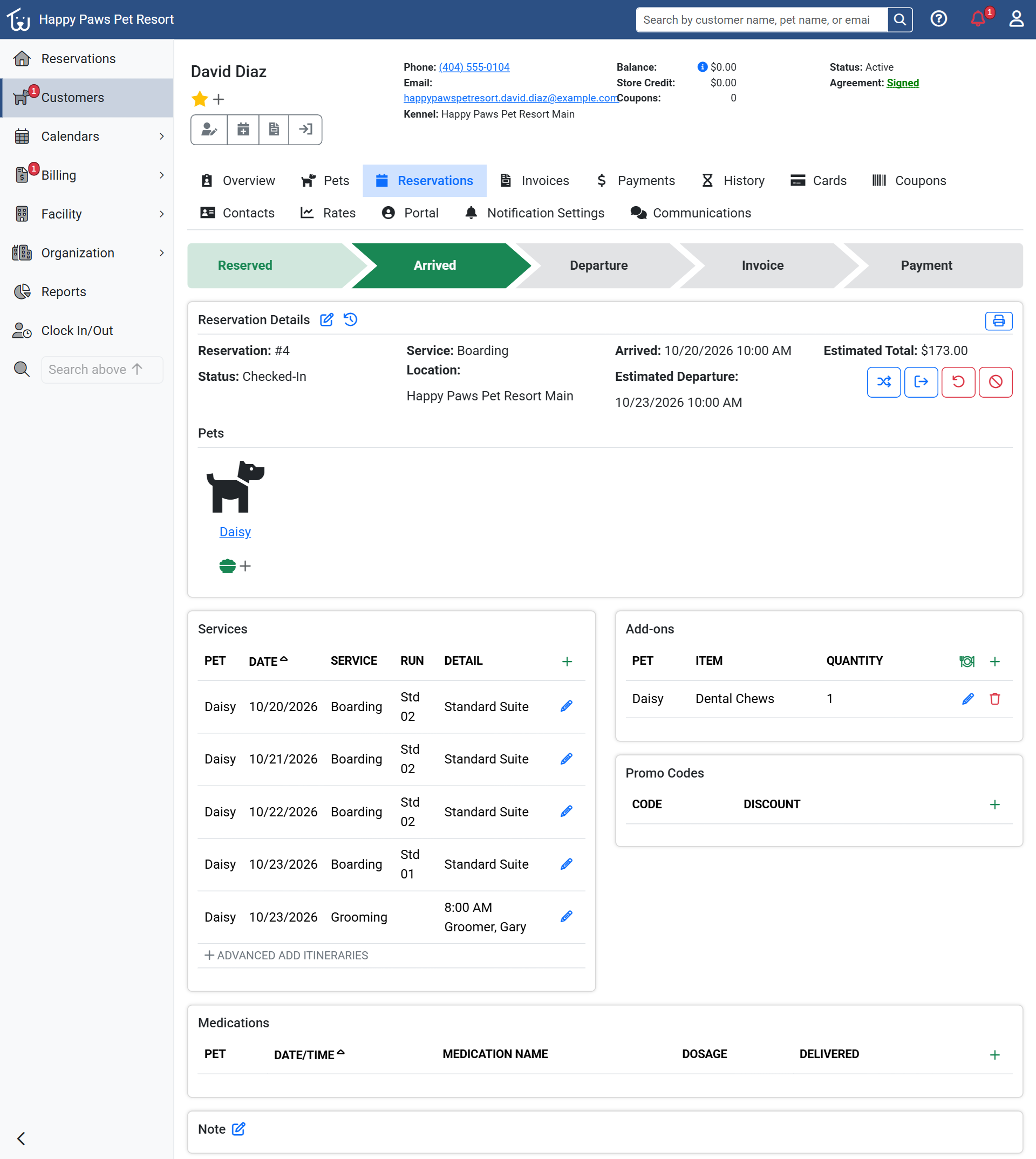Click the green feeding bowl icon under Daisy

click(x=227, y=566)
